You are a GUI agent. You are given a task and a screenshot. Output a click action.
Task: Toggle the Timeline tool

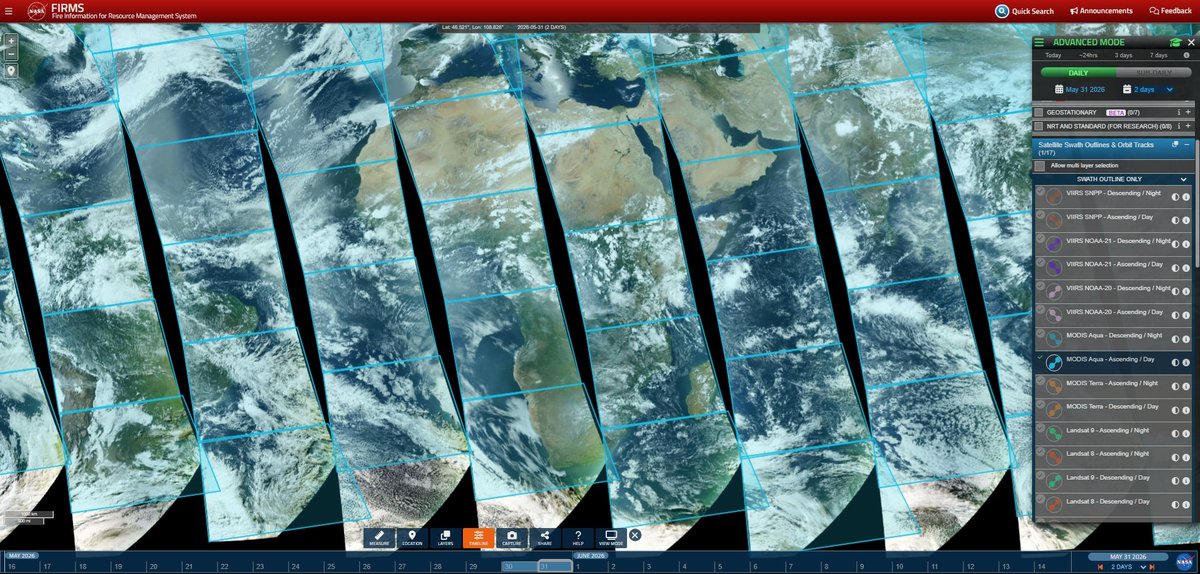tap(478, 538)
